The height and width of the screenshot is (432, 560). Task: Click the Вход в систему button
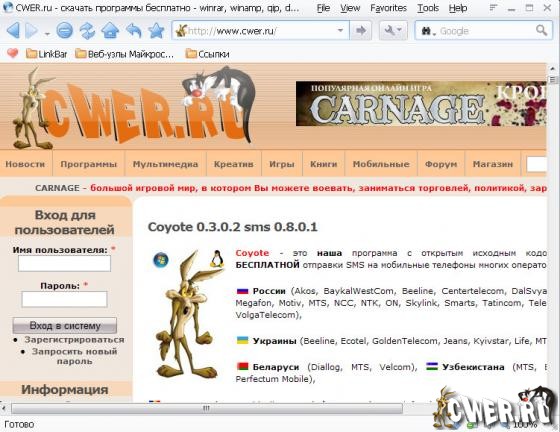pyautogui.click(x=65, y=325)
